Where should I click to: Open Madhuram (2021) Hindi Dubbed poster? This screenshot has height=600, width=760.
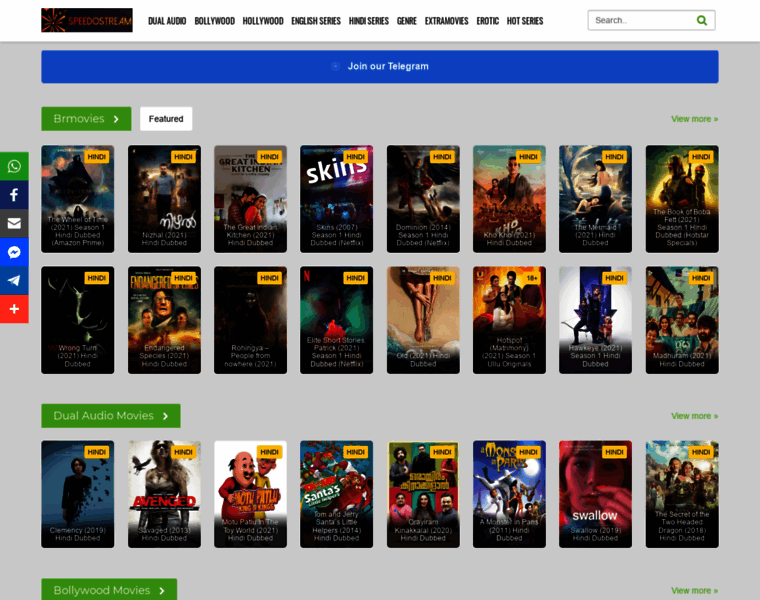pos(682,320)
